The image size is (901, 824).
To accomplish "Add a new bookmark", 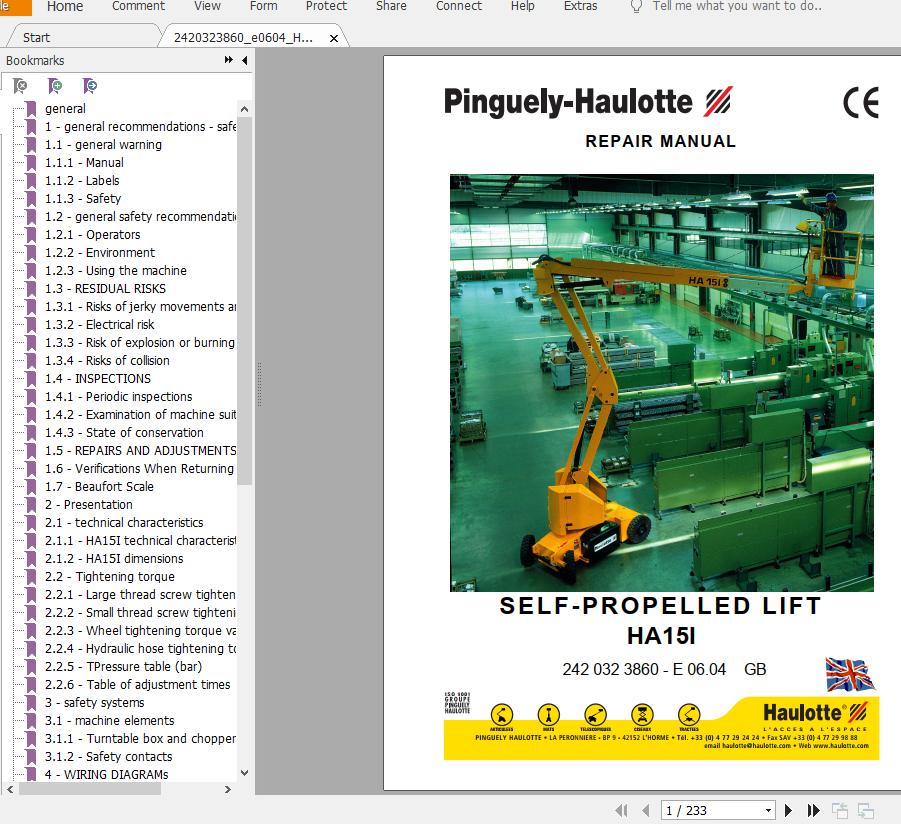I will point(55,86).
